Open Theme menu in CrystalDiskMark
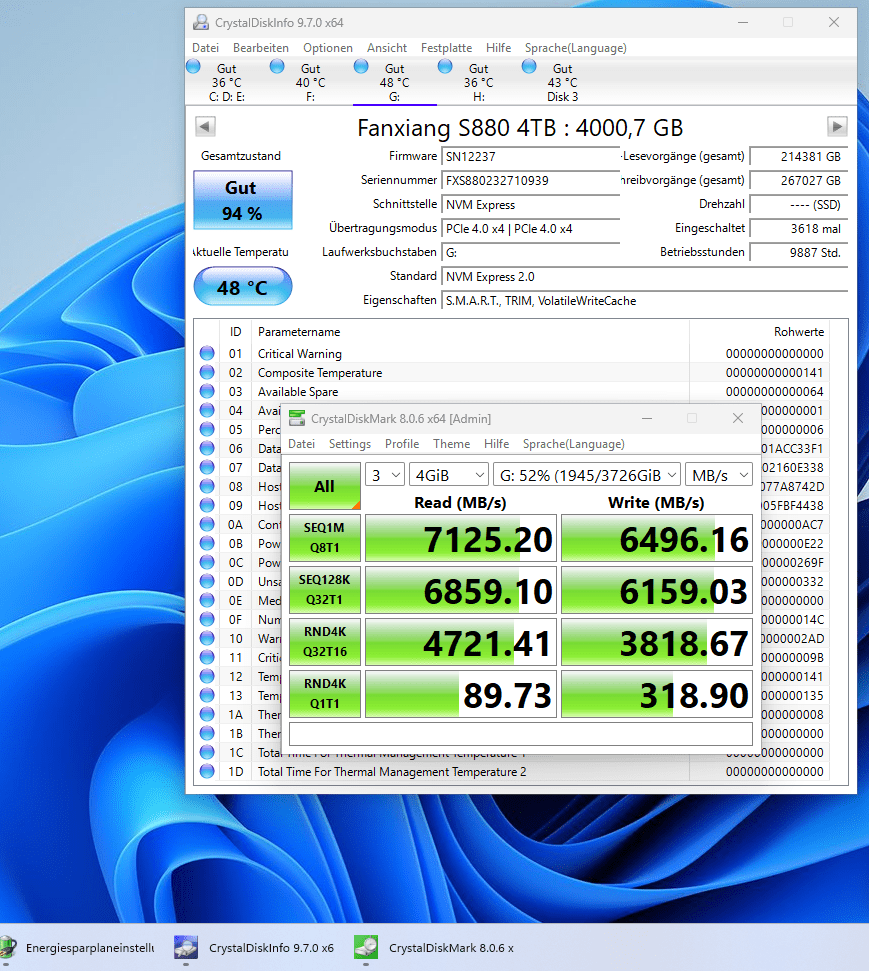The image size is (869, 971). click(x=452, y=443)
